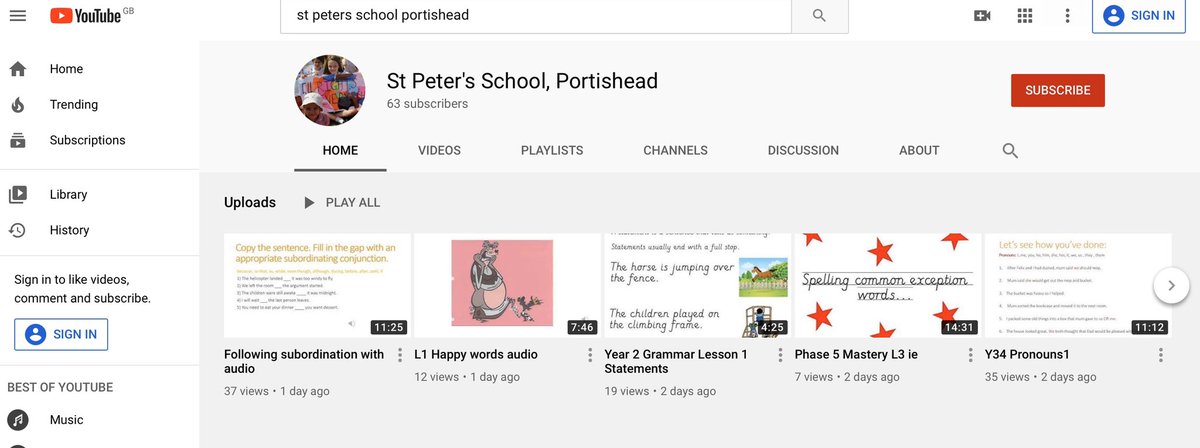Open the Year 2 Grammar Lesson thumbnail
The image size is (1200, 448).
click(x=696, y=286)
